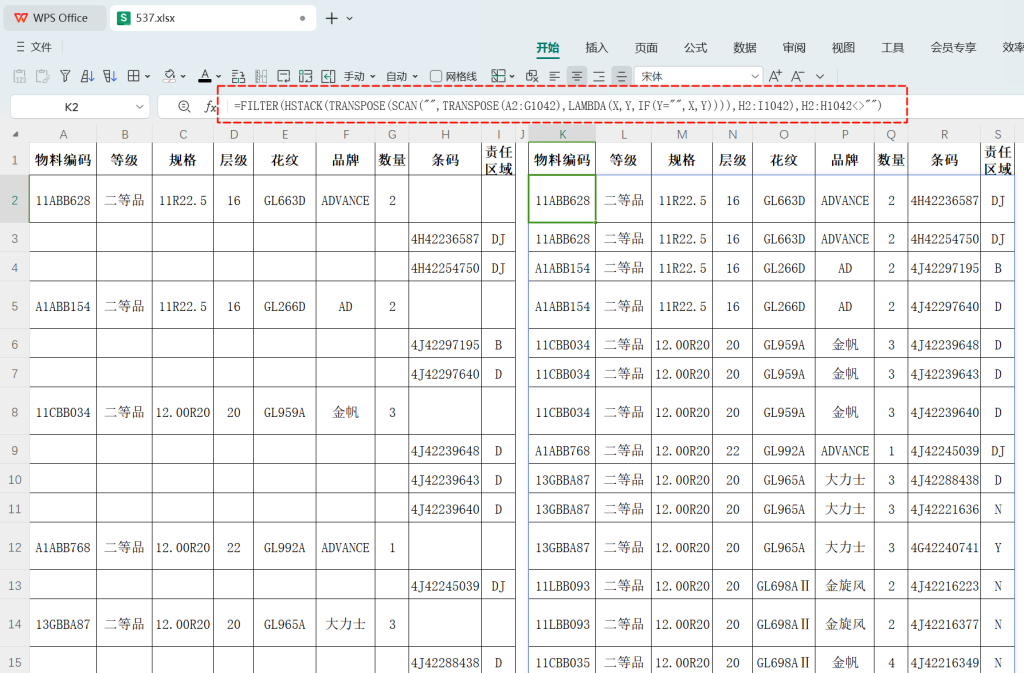
Task: Increase font size with A+ icon
Action: pos(775,76)
